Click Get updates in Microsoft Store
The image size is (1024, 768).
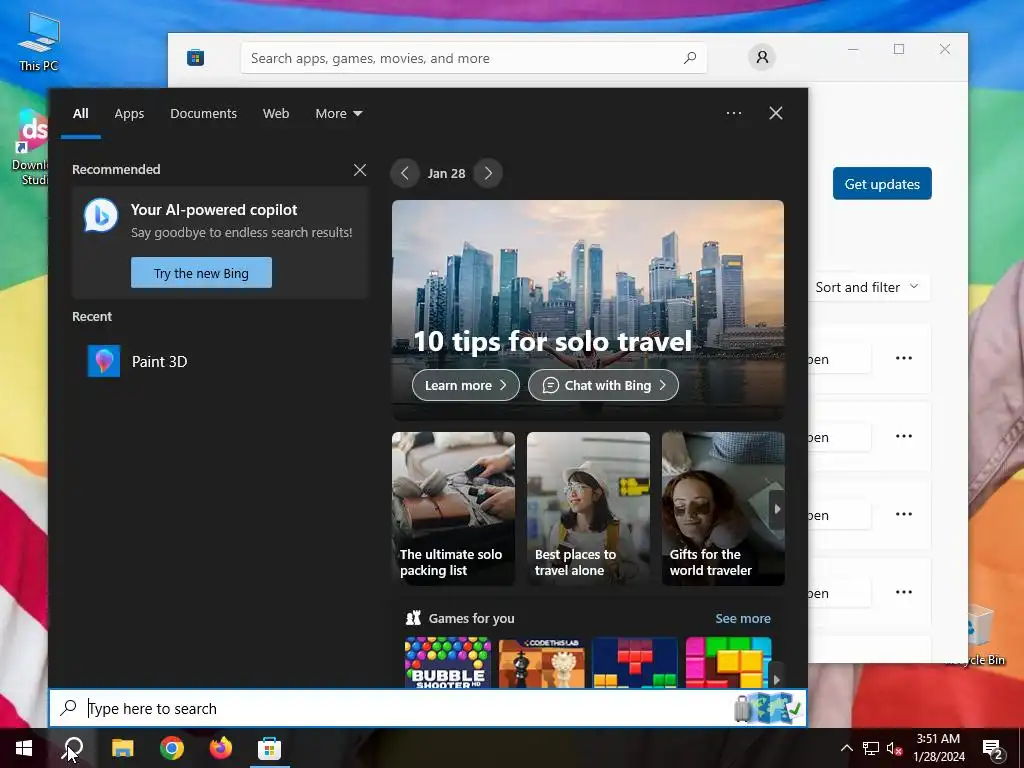[882, 184]
